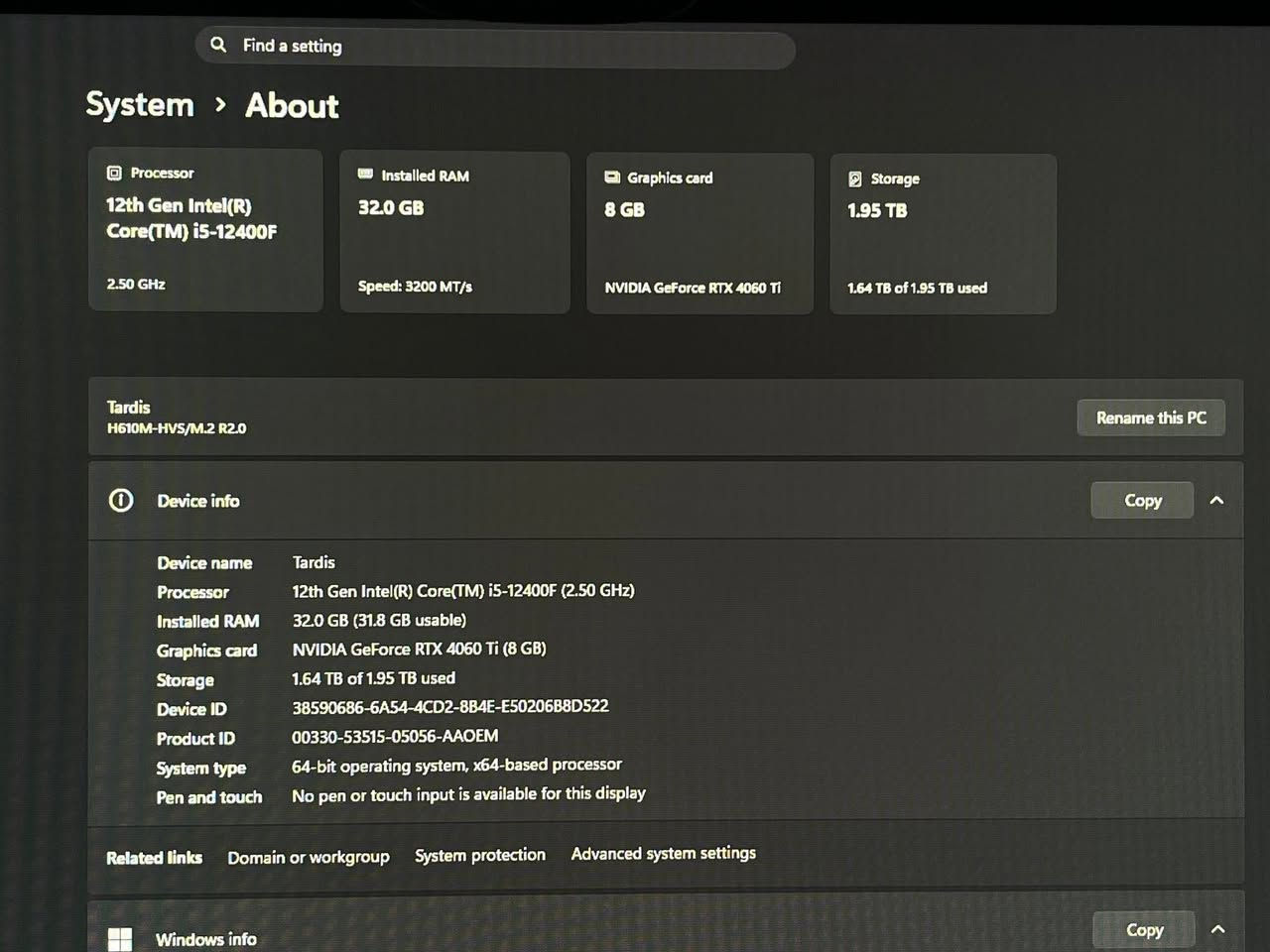This screenshot has width=1270, height=952.
Task: Collapse the Device info section
Action: coord(1217,501)
